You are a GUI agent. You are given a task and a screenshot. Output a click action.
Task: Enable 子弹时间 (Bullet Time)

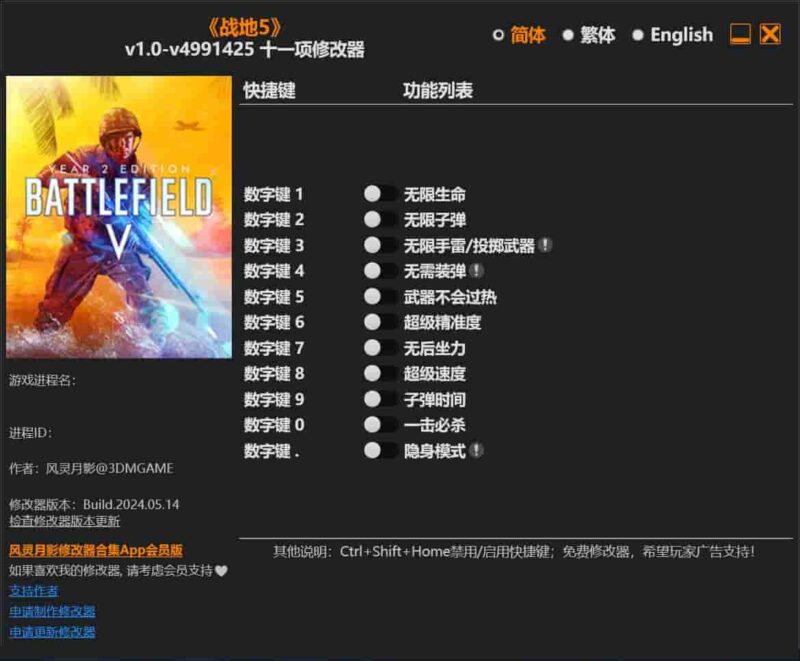[375, 400]
